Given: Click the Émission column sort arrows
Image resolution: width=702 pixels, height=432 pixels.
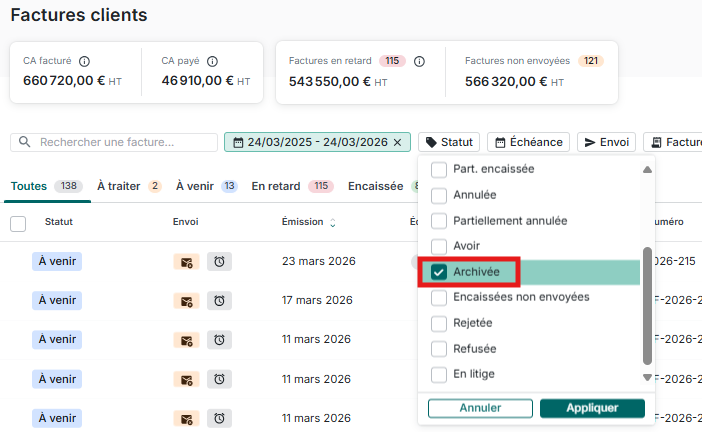Looking at the screenshot, I should click(x=333, y=223).
